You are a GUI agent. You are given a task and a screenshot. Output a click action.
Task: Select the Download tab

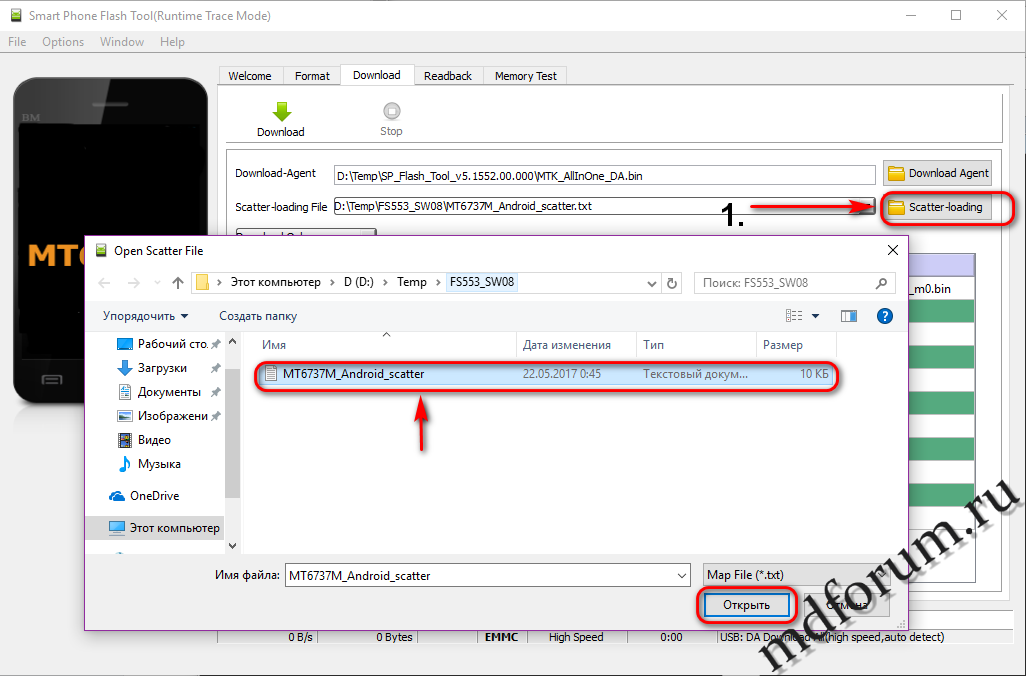click(377, 75)
